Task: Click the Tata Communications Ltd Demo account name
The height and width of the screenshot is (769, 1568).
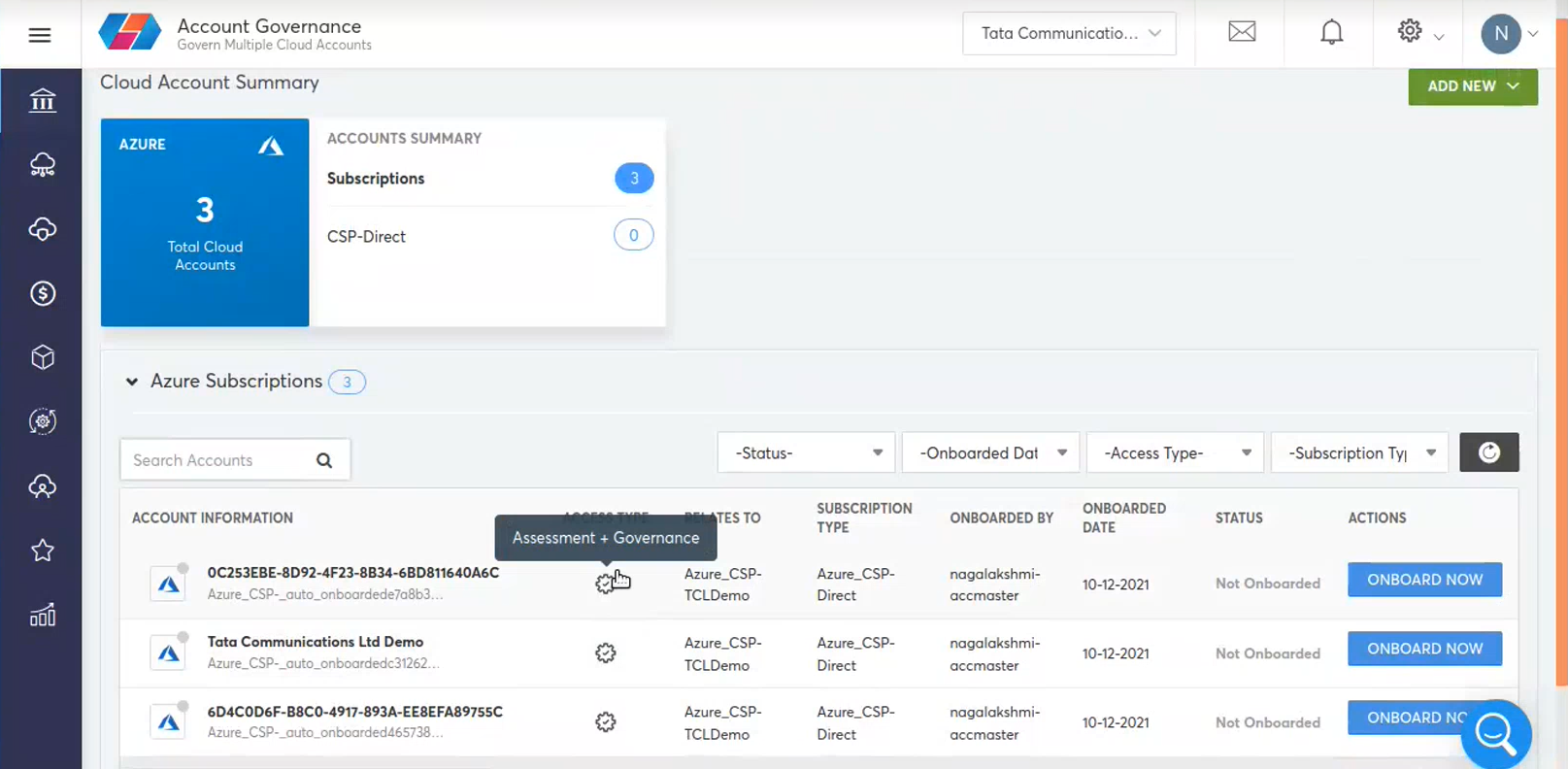Action: pos(316,642)
